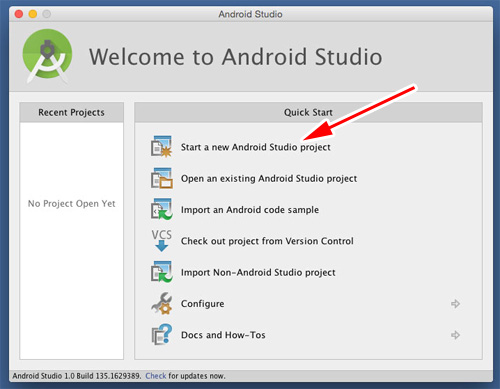Click the new Android Studio project icon

(162, 146)
